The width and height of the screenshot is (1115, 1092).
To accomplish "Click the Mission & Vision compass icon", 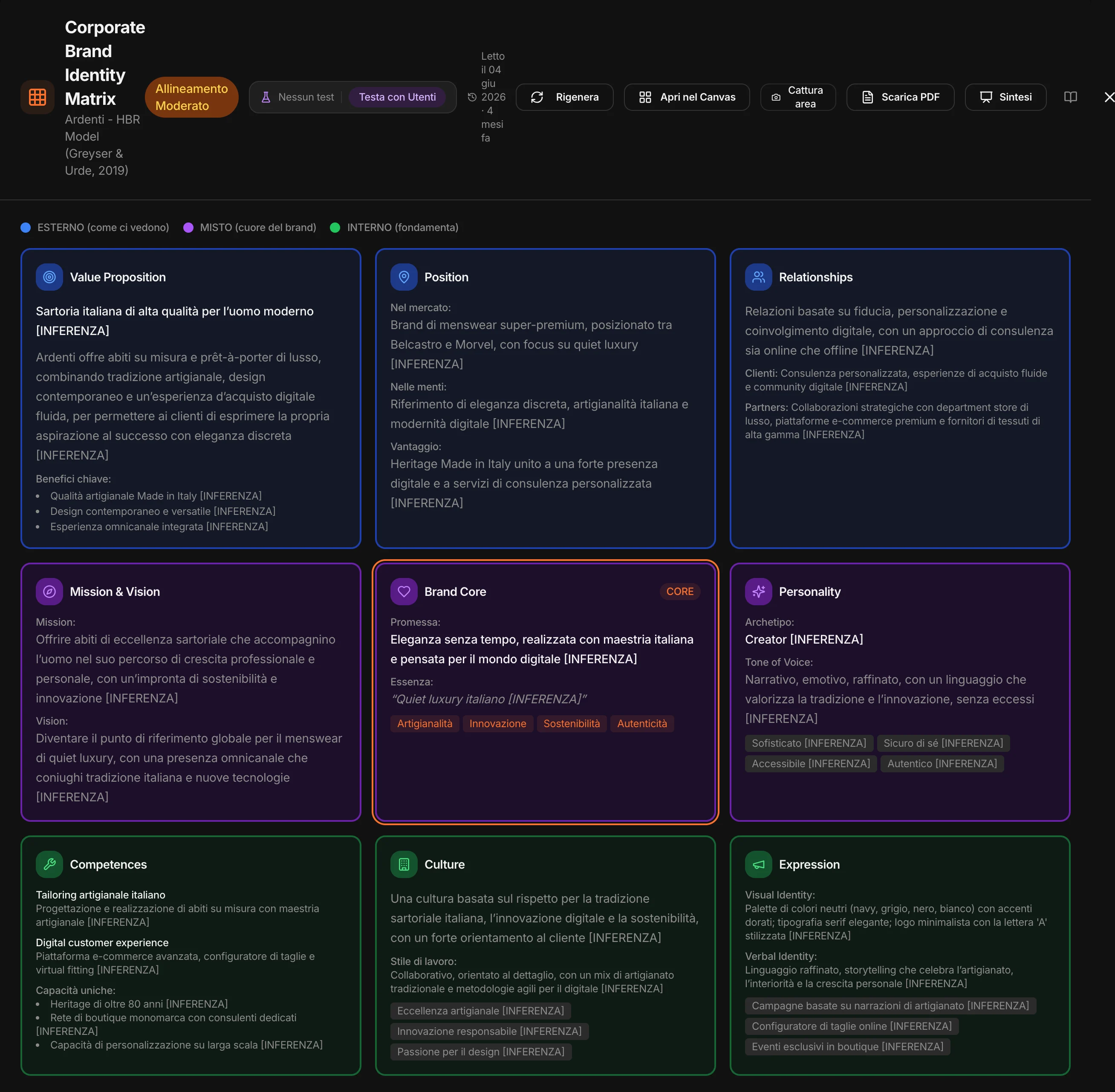I will click(x=49, y=591).
